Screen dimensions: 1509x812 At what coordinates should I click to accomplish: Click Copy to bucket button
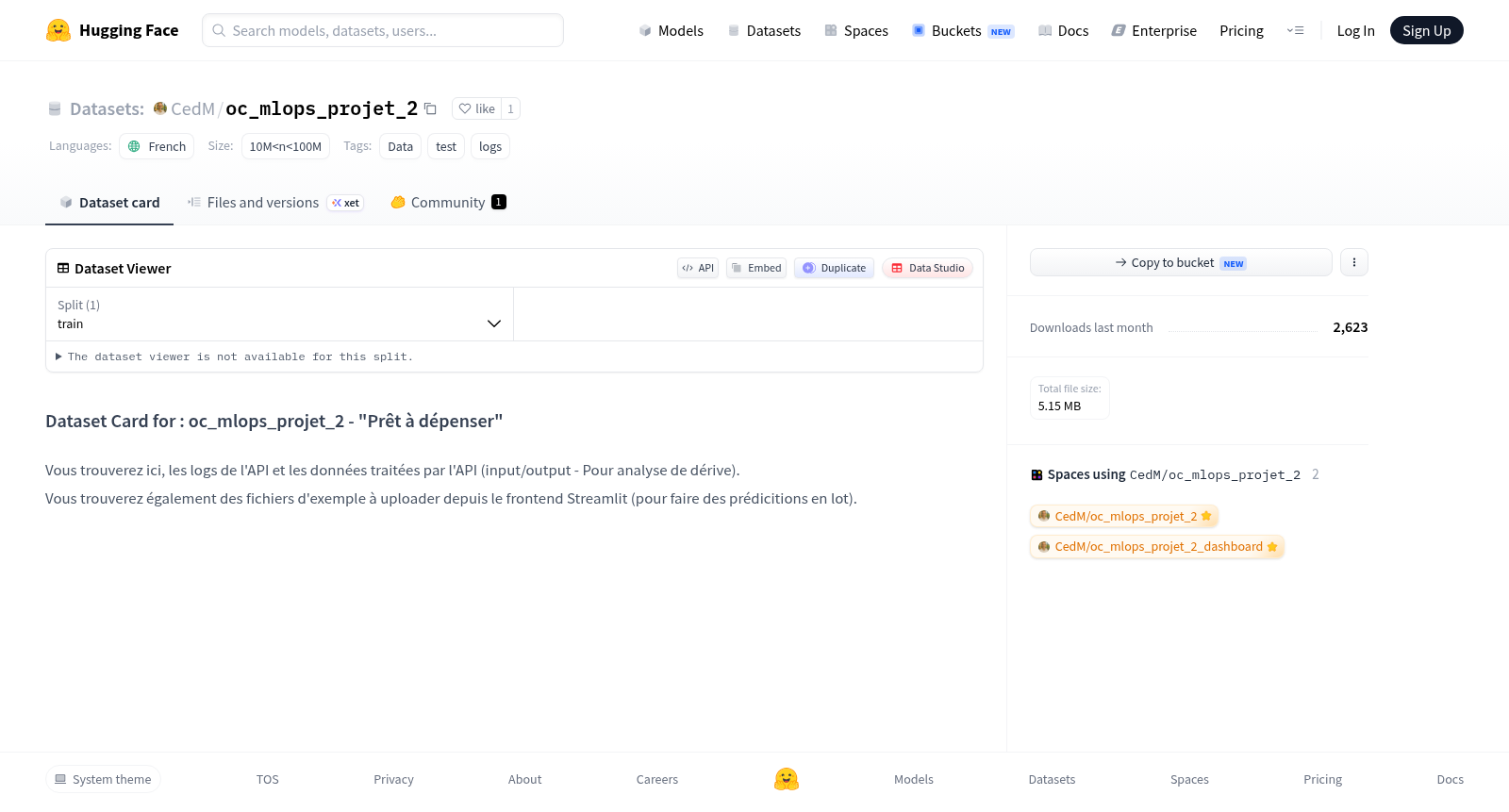[x=1181, y=262]
